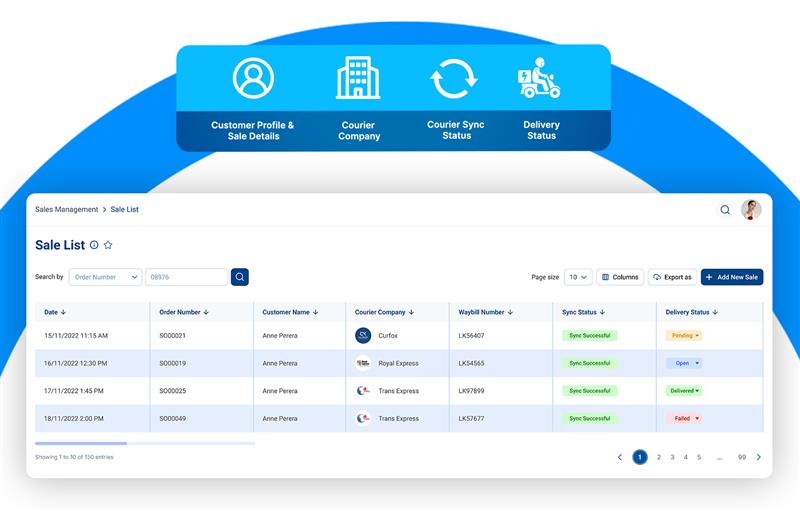Screen dimensions: 800x511
Task: Open the Failed delivery status dropdown
Action: point(684,418)
